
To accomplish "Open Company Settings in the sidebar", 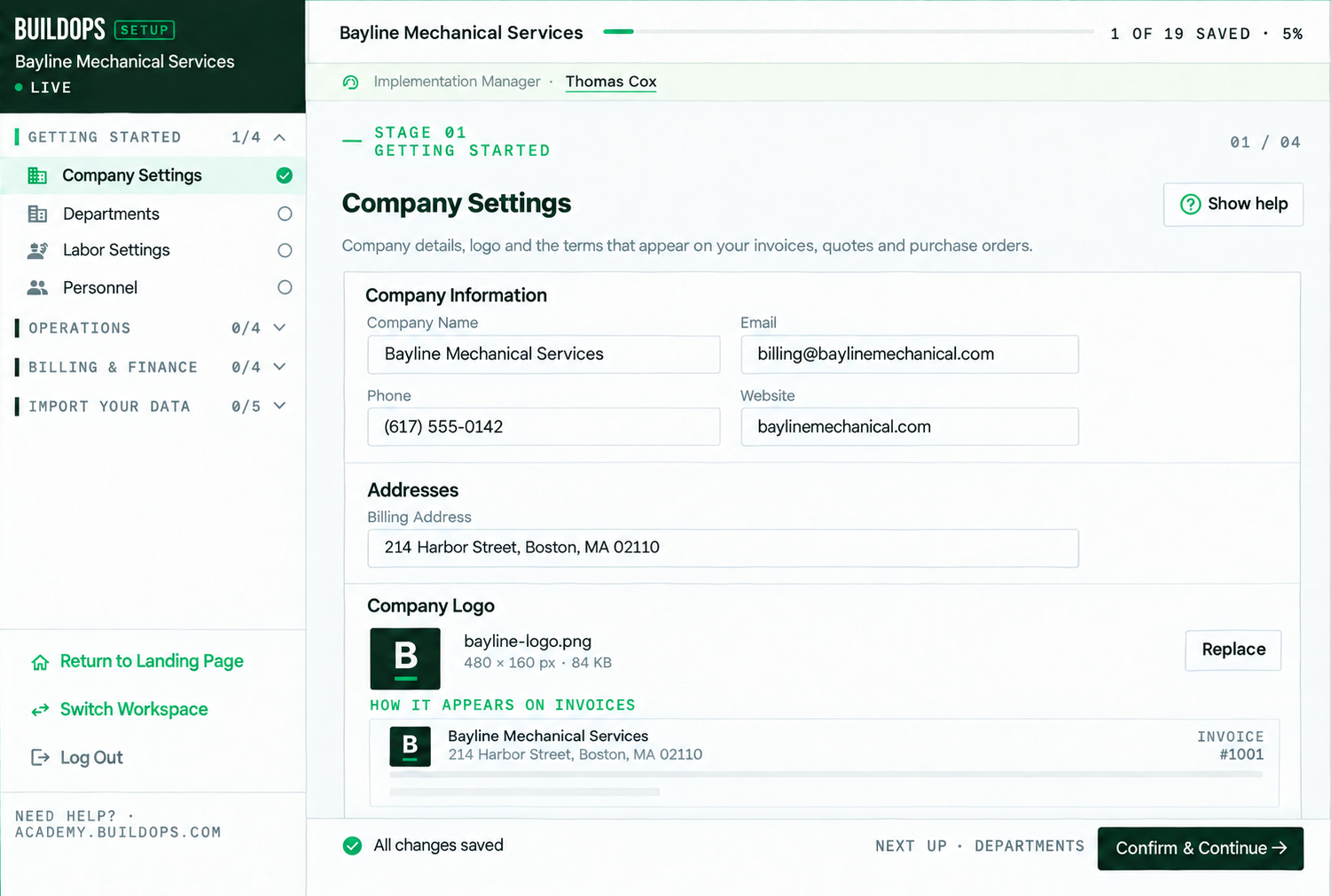I will pyautogui.click(x=153, y=175).
